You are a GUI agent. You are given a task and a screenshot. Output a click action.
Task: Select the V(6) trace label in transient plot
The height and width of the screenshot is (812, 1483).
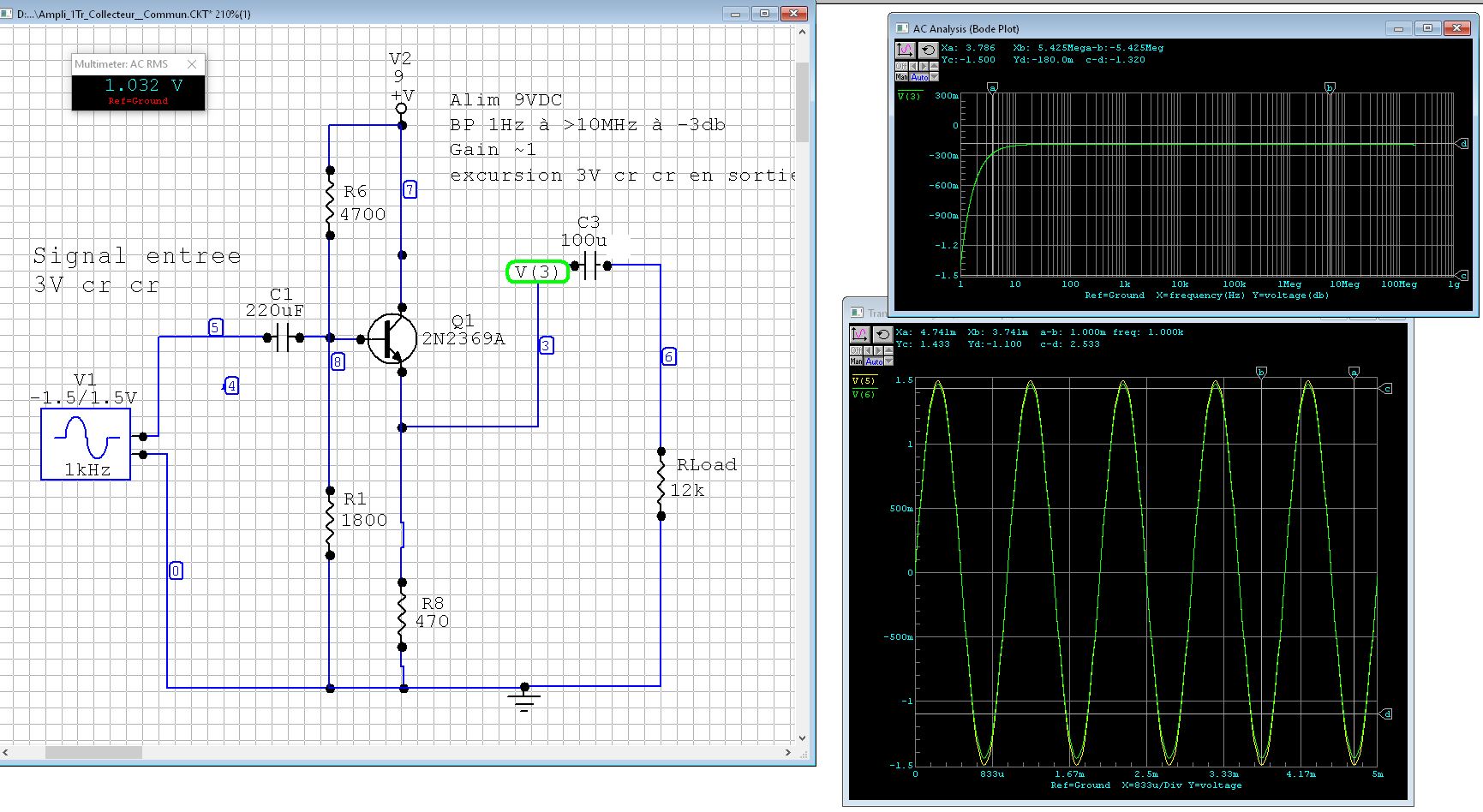[864, 394]
